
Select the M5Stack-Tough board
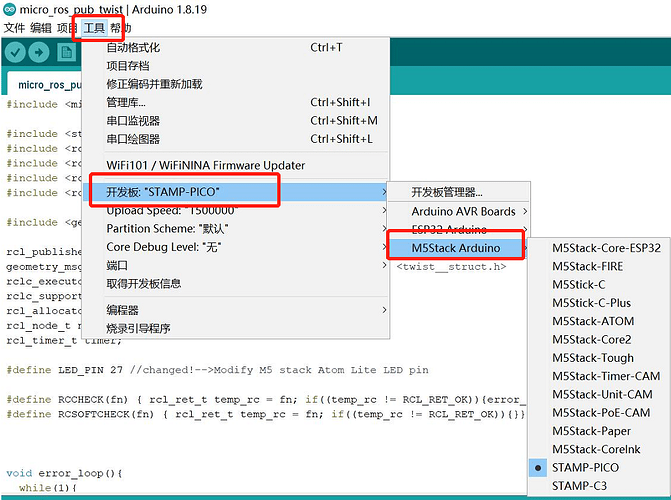[x=599, y=358]
